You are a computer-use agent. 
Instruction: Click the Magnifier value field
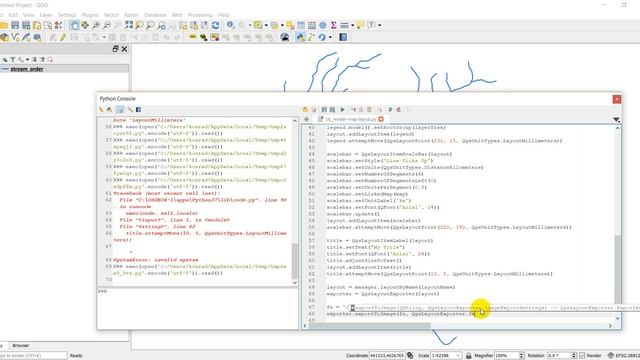tap(506, 356)
